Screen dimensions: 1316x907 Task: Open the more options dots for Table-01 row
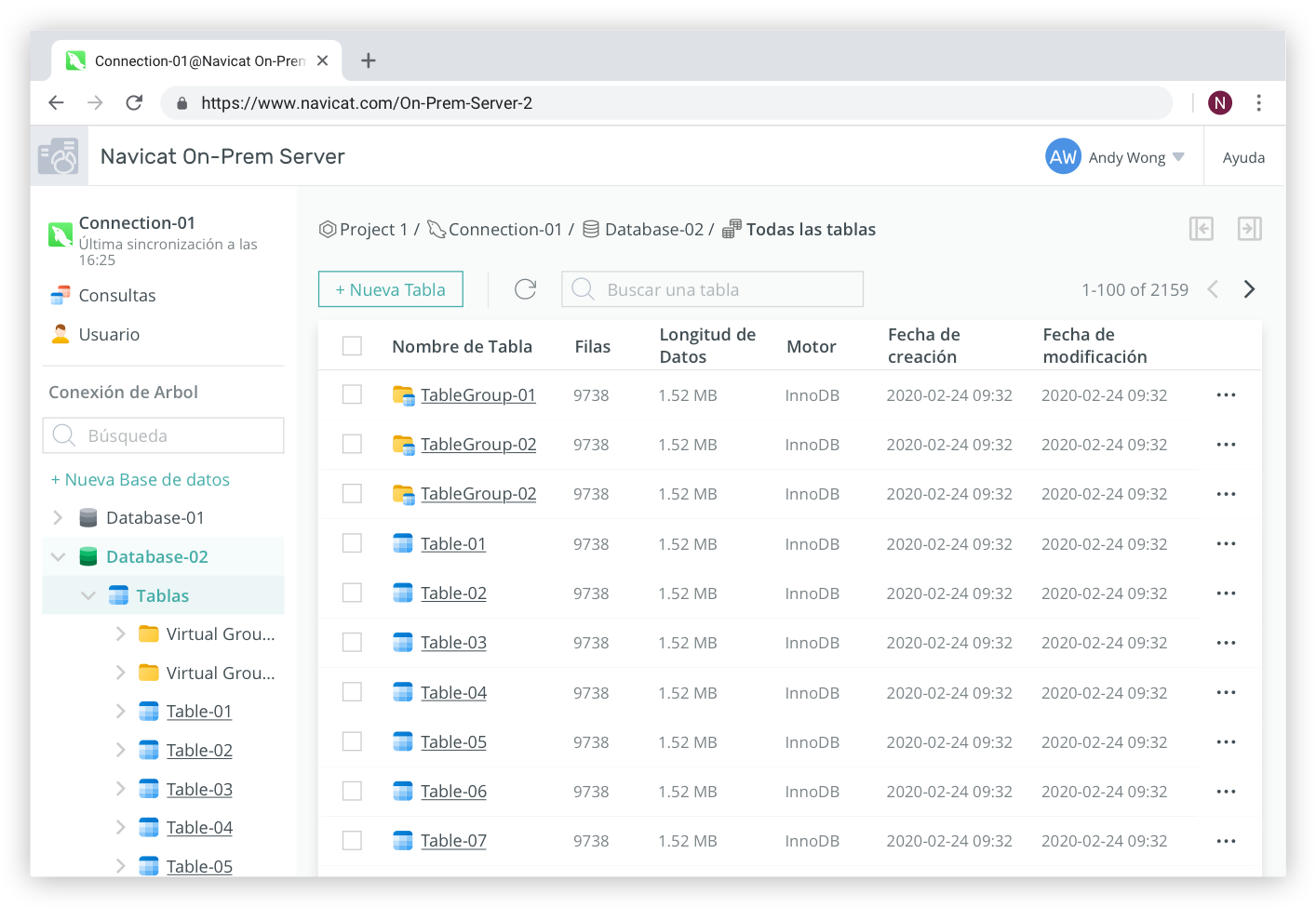point(1227,544)
